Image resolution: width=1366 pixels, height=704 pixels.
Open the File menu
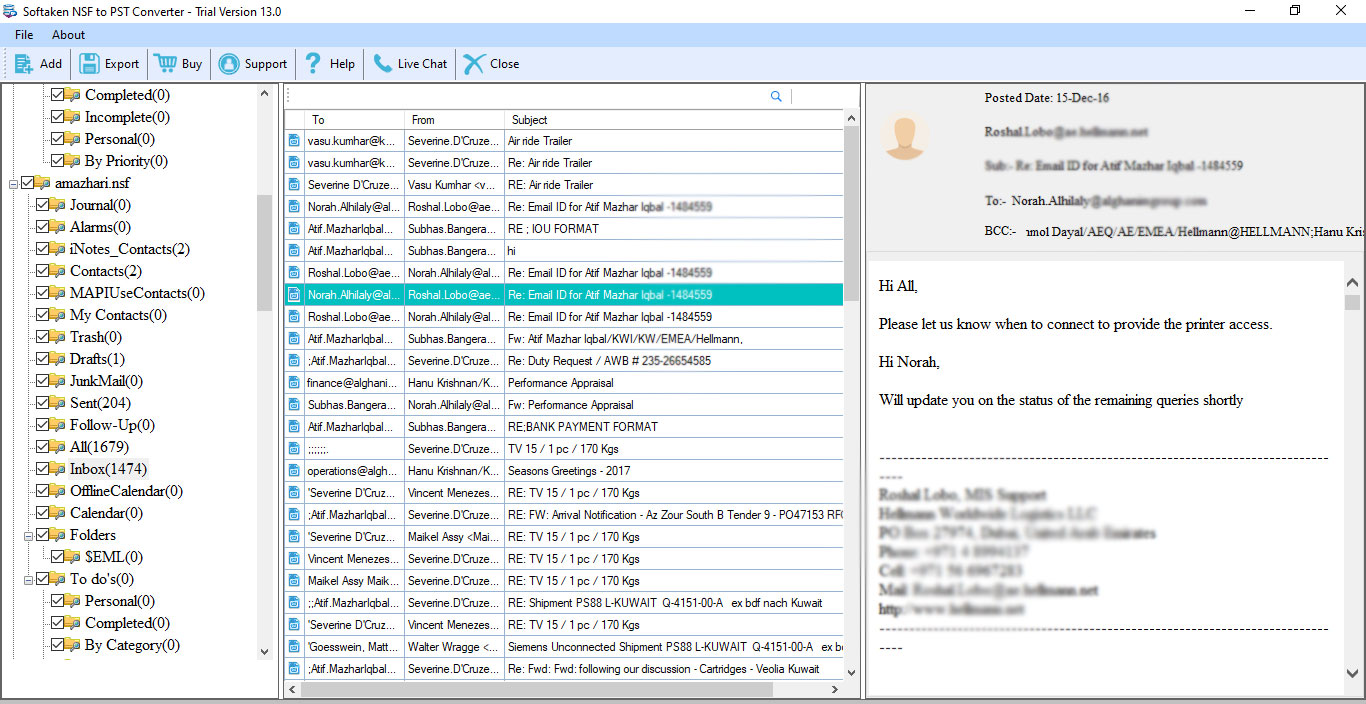click(x=24, y=35)
